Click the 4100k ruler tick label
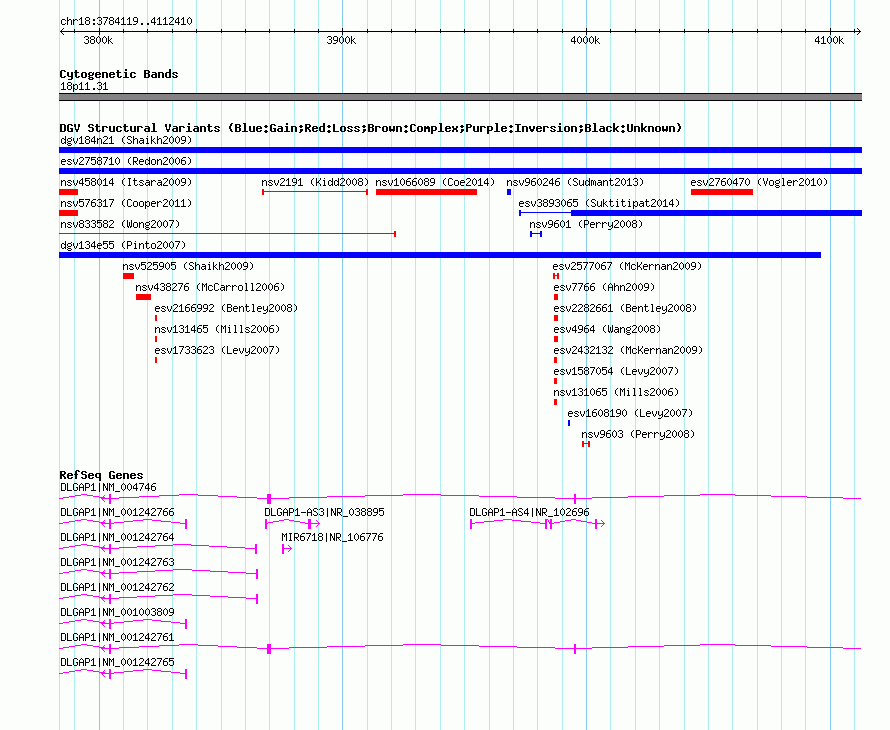Viewport: 890px width, 730px height. click(x=829, y=40)
